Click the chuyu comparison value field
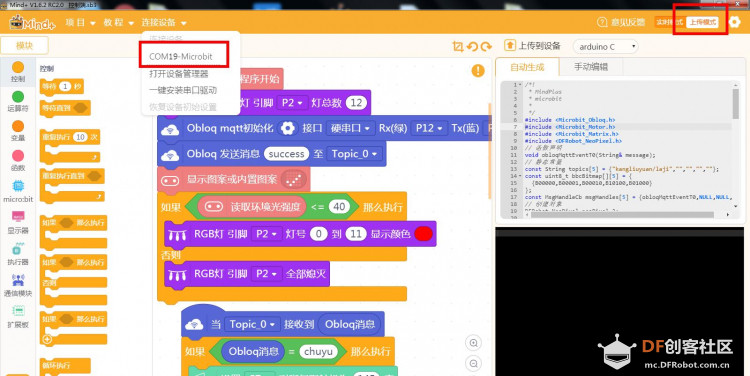The width and height of the screenshot is (750, 376). coord(318,352)
